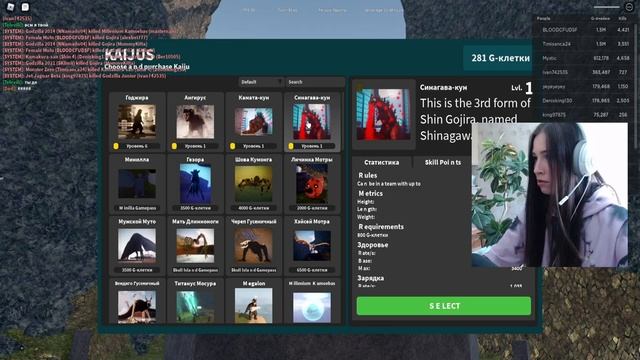This screenshot has width=640, height=360.
Task: Choose the Megalon kaiju card
Action: 253,301
